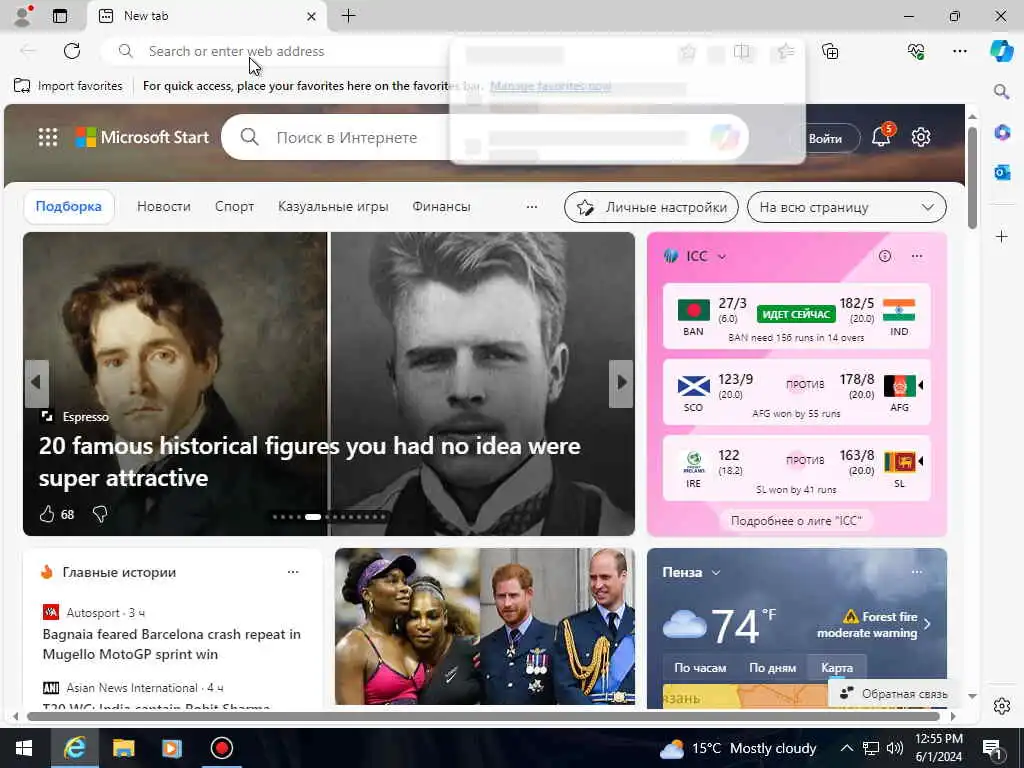Open Финансы tab
1024x768 pixels.
[441, 206]
